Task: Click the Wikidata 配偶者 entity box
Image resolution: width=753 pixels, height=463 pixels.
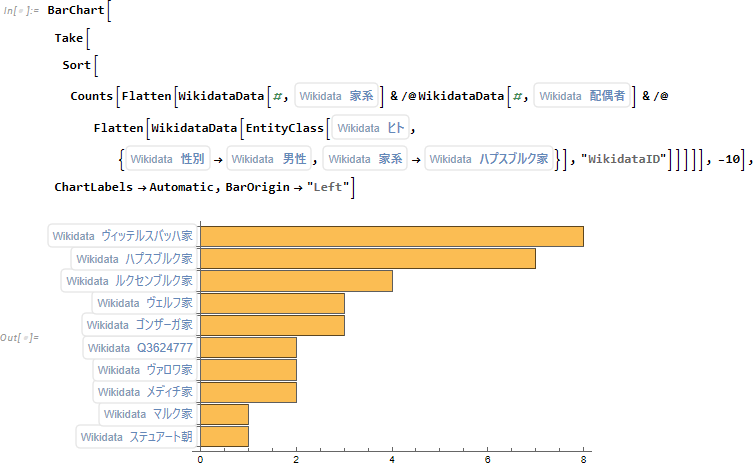Action: [582, 96]
